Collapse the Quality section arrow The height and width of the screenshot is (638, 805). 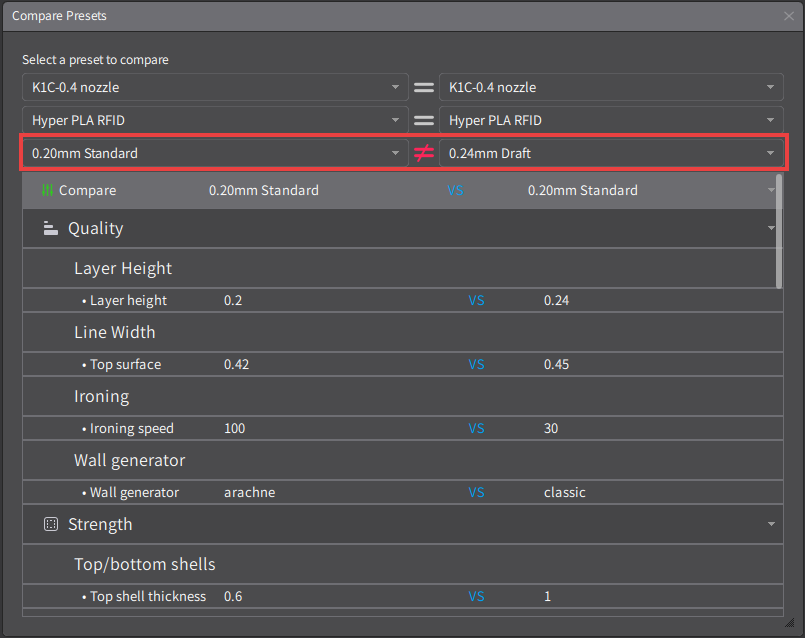(x=771, y=228)
